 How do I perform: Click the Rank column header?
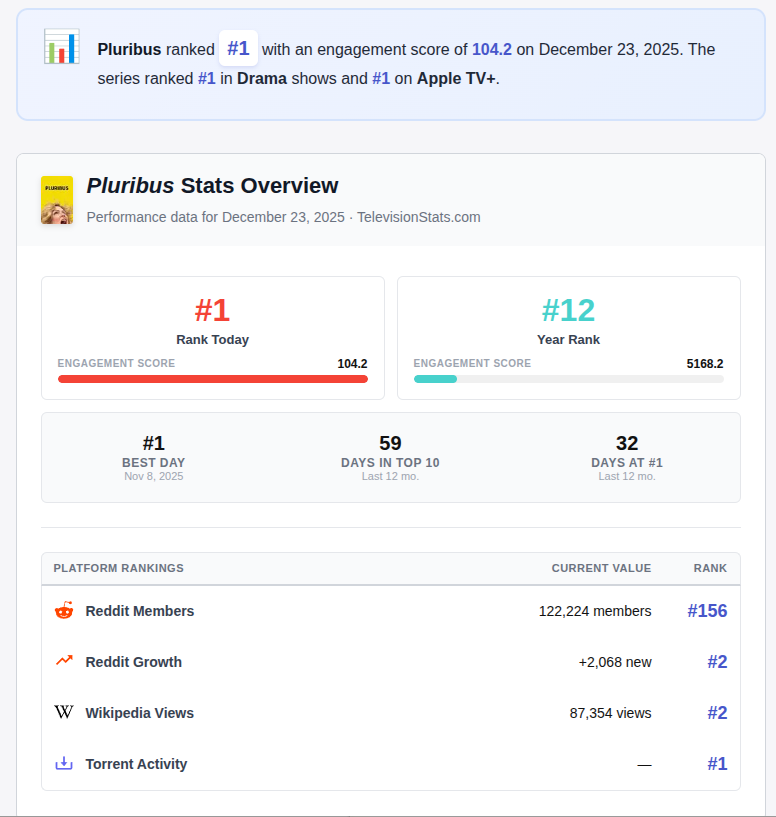click(x=710, y=568)
